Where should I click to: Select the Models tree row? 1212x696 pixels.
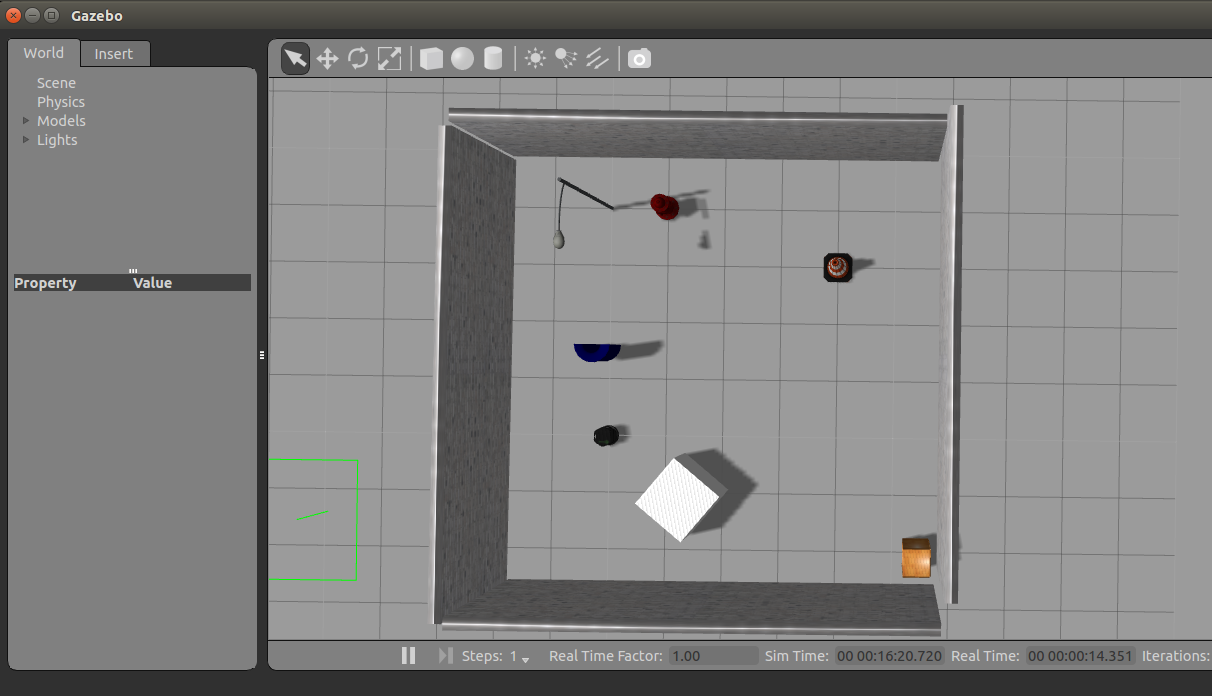61,121
